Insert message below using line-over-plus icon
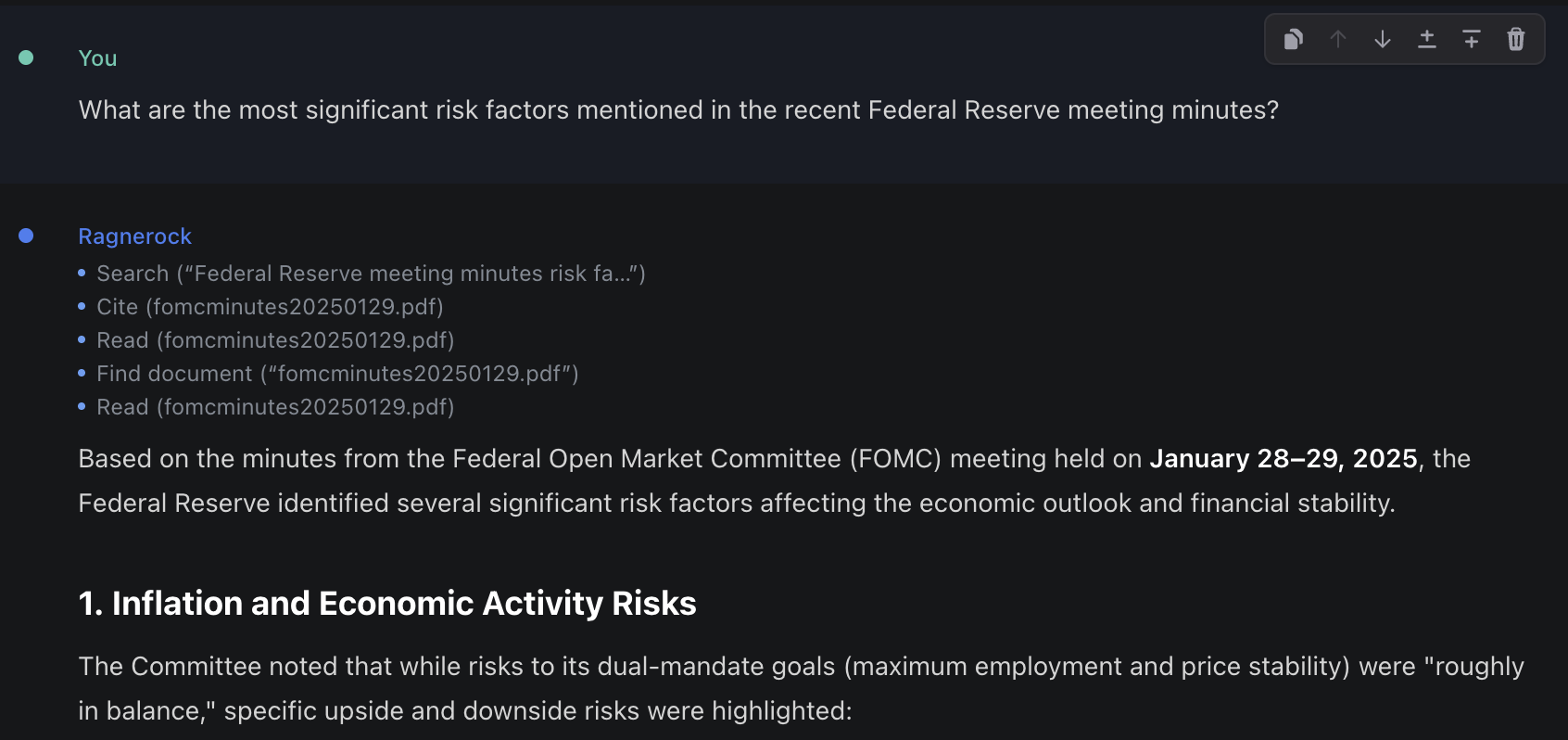1568x740 pixels. coord(1472,39)
